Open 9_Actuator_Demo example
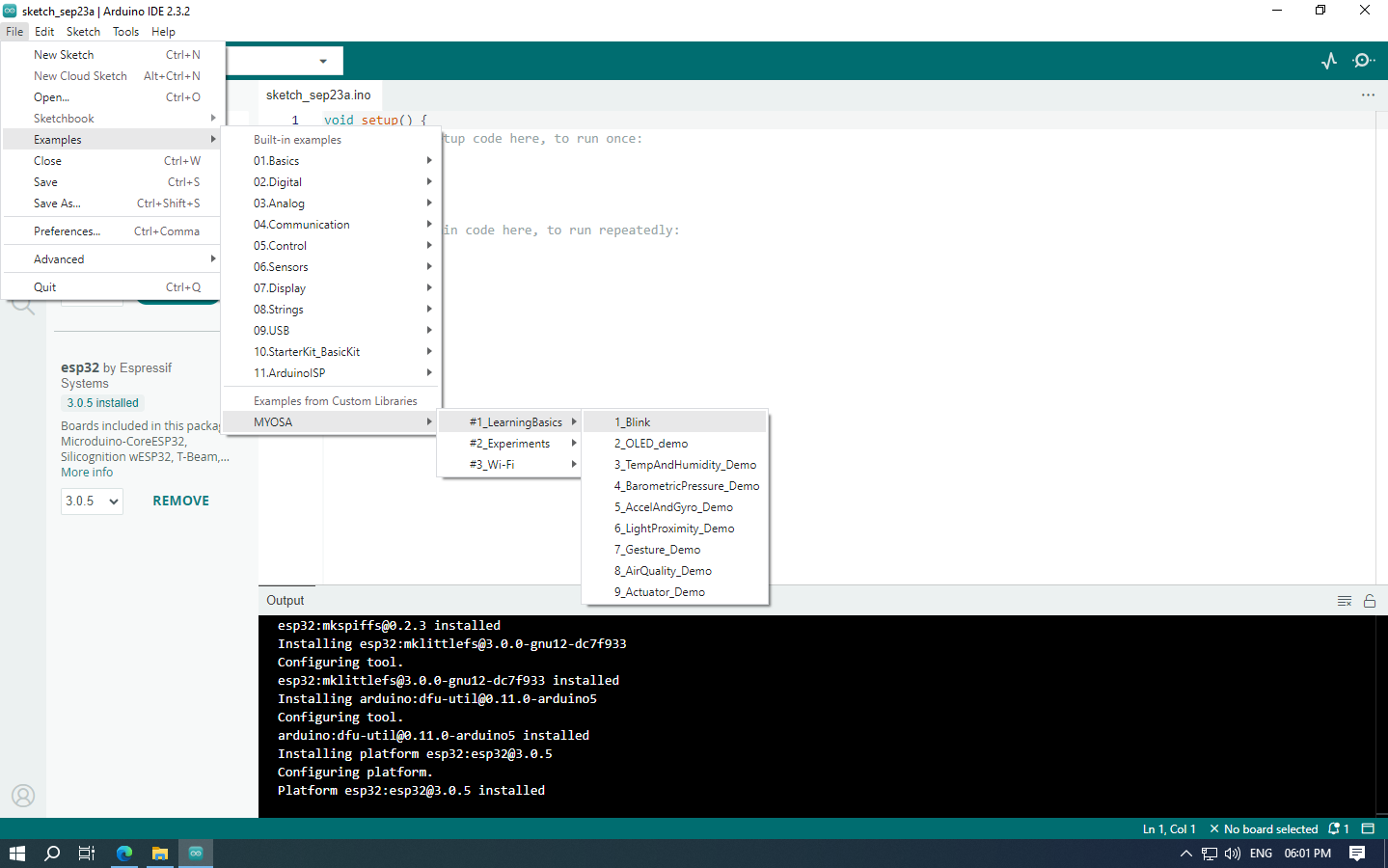Image resolution: width=1388 pixels, height=868 pixels. (x=675, y=592)
